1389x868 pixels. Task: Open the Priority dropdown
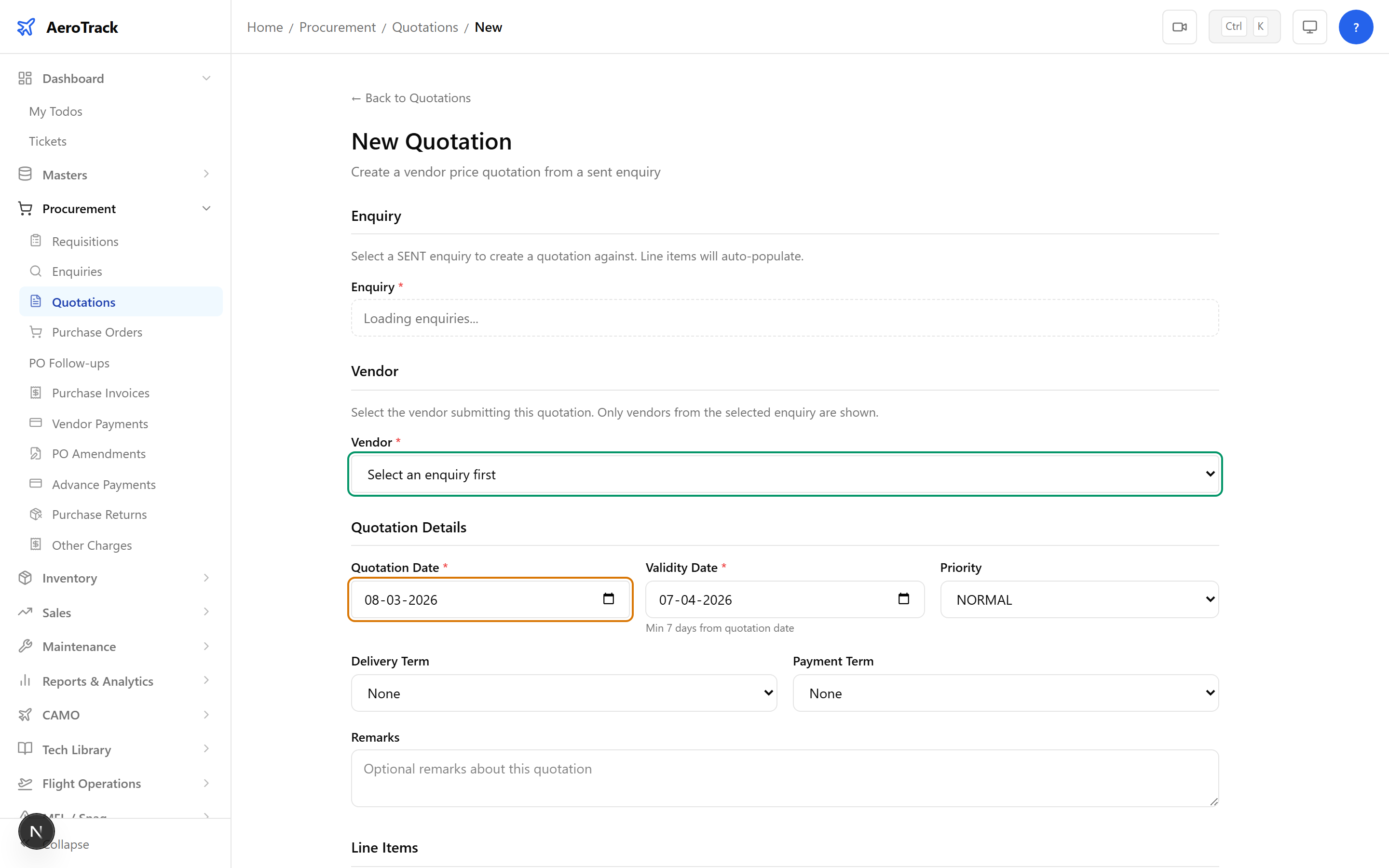point(1078,599)
